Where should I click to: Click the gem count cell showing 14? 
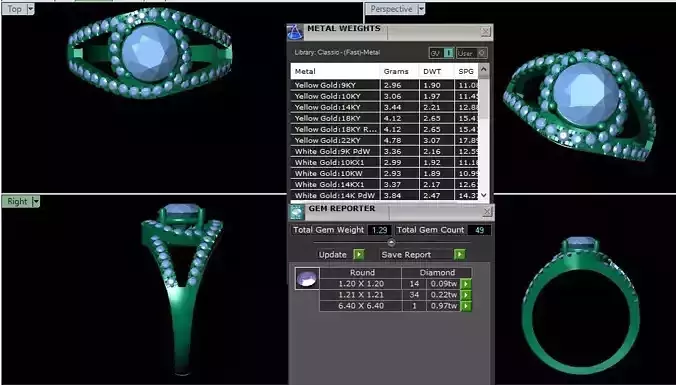(414, 284)
